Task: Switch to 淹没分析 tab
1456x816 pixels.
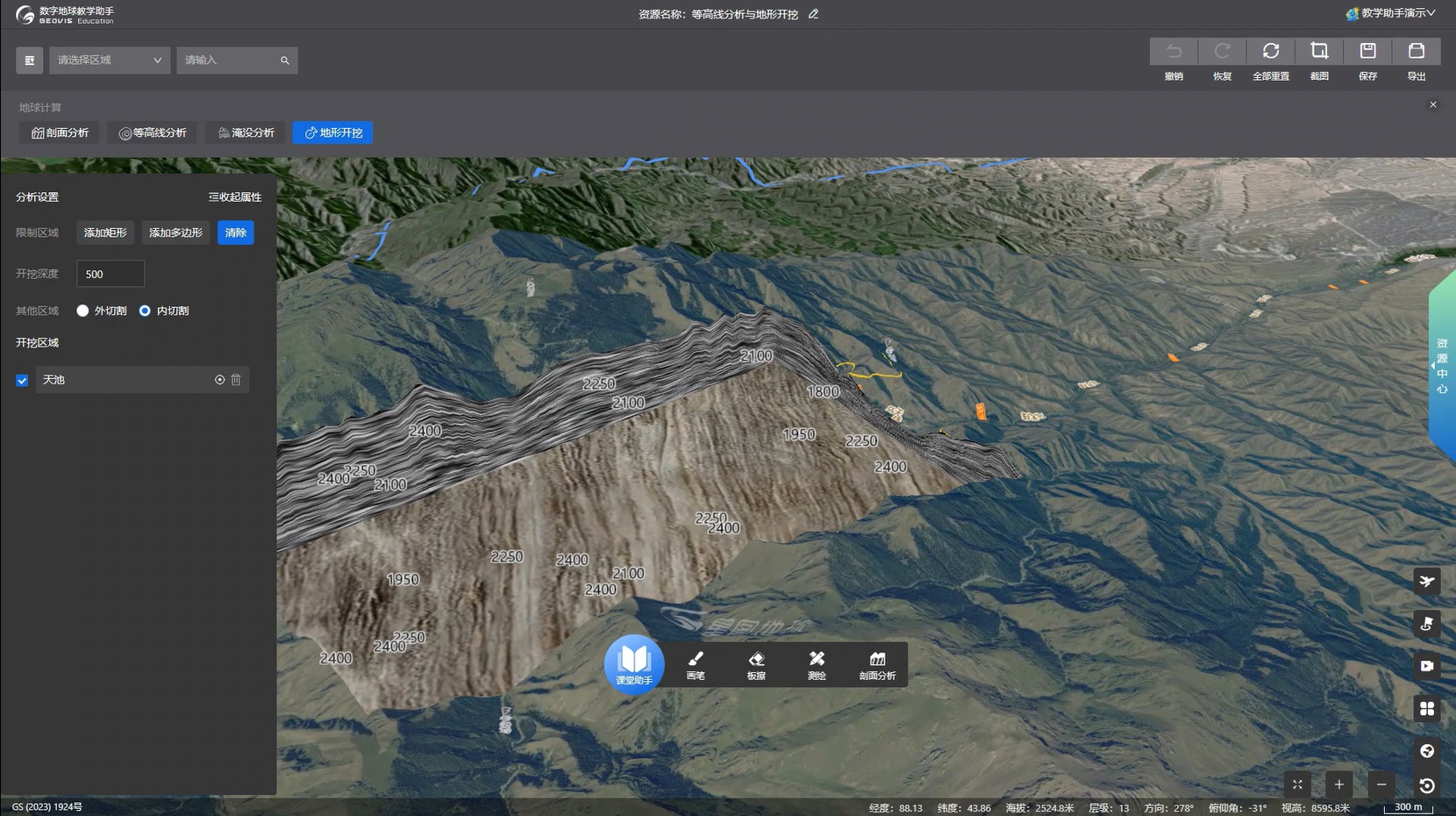Action: click(x=246, y=132)
